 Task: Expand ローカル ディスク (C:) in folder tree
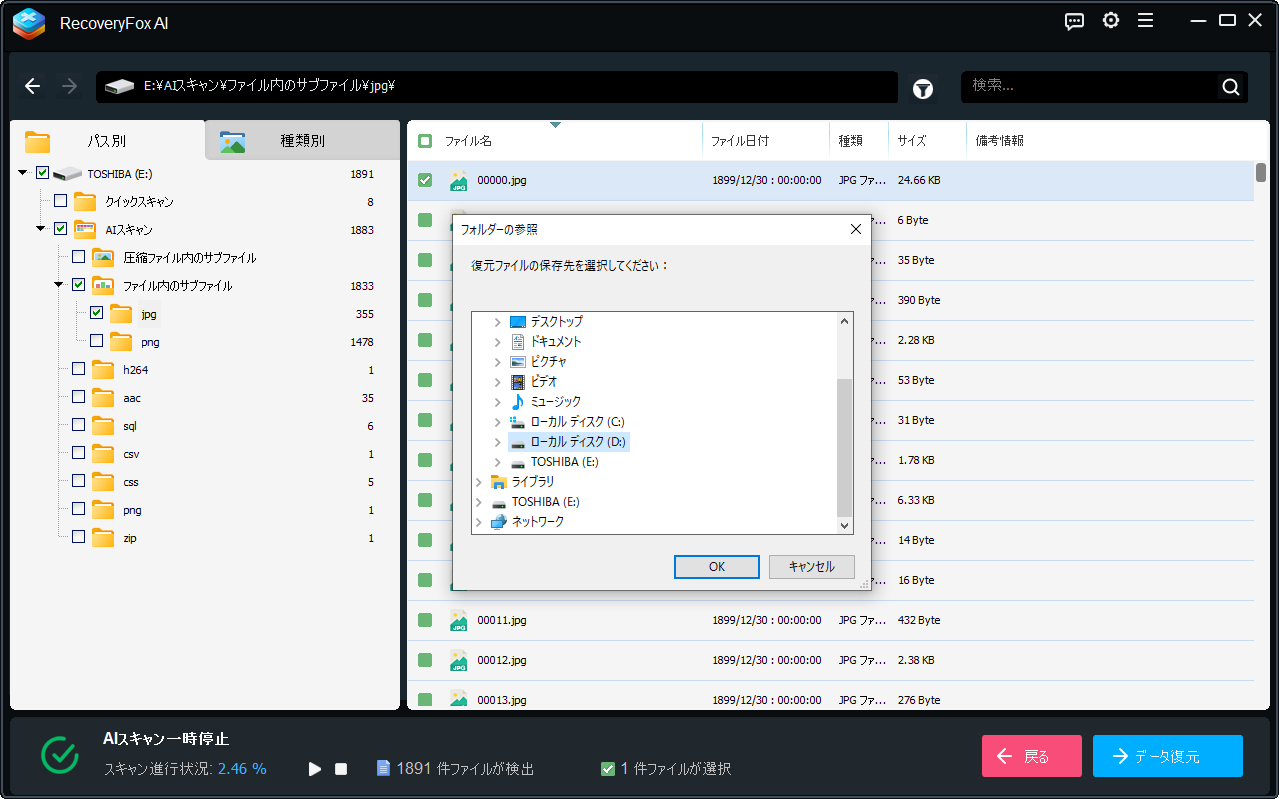tap(498, 422)
